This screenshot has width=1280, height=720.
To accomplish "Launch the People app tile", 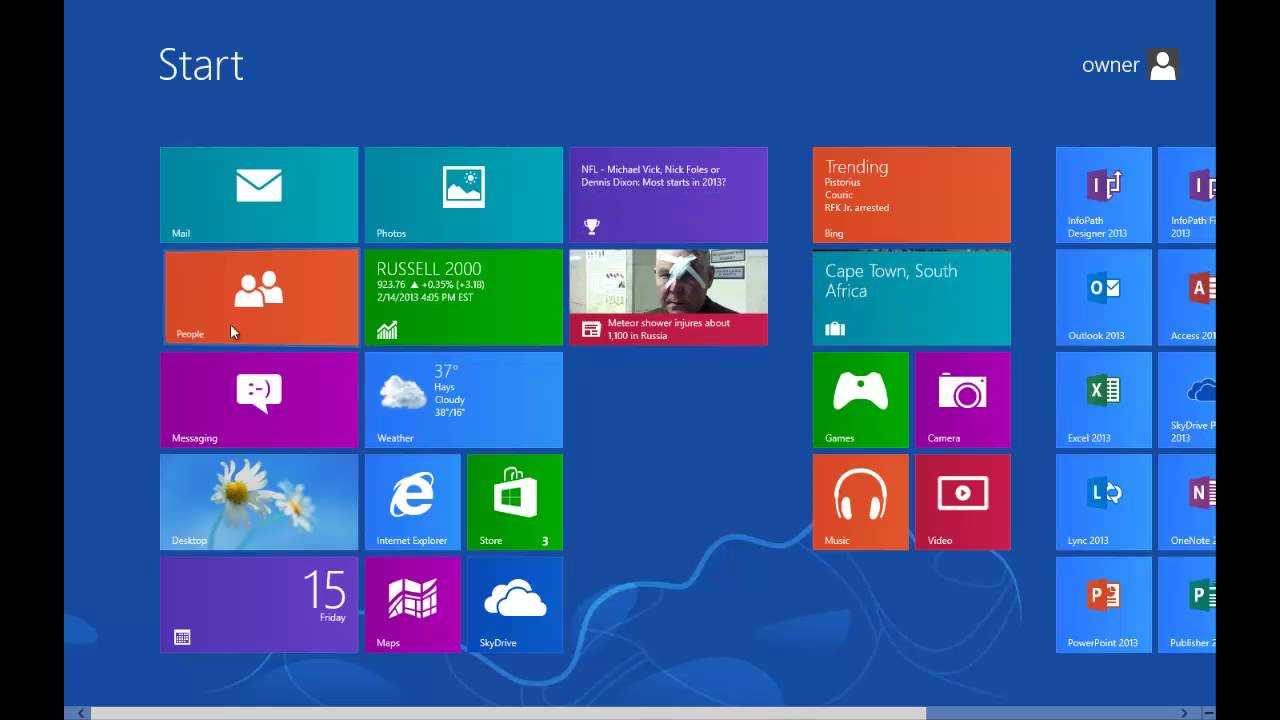I will pos(260,297).
